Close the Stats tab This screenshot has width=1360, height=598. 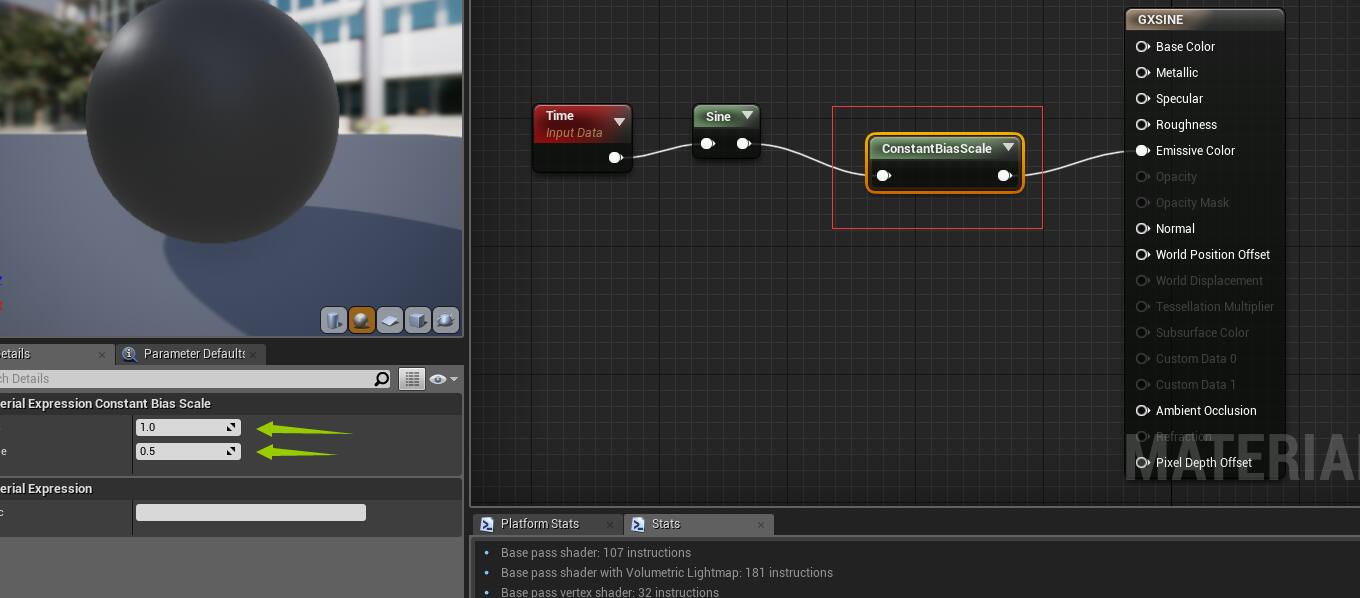tap(761, 524)
